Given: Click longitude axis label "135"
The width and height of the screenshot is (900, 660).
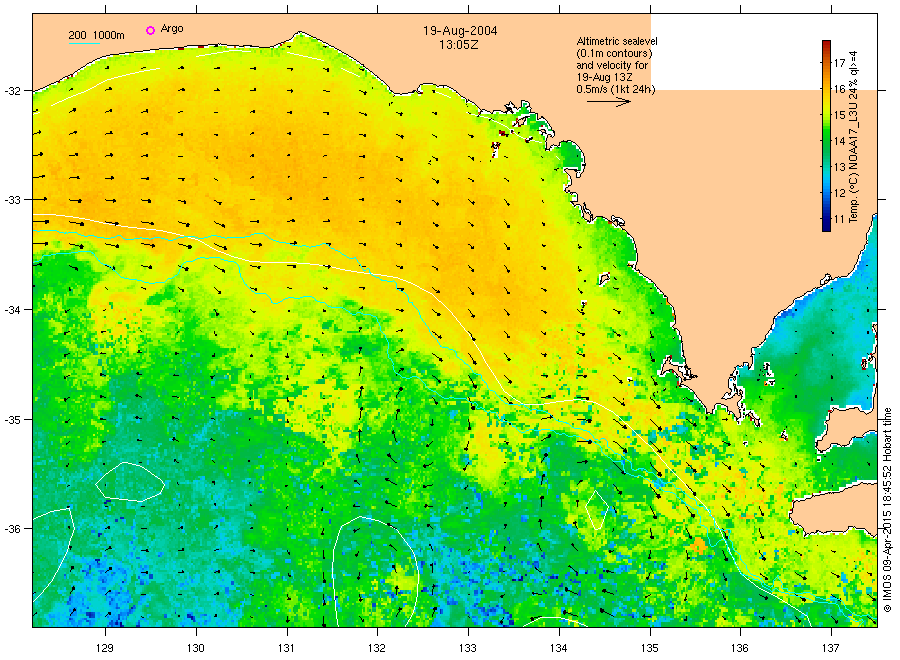Looking at the screenshot, I should click(650, 649).
